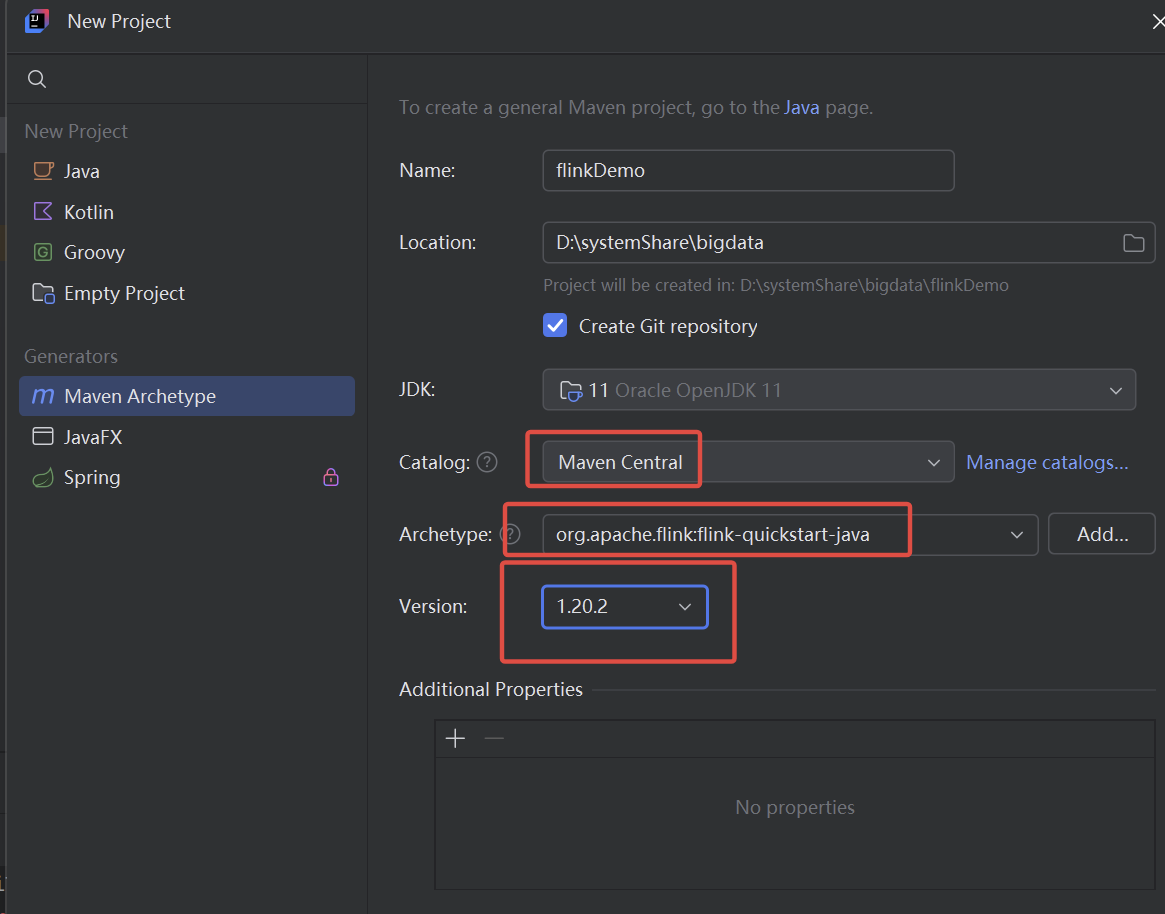Click the Groovy G icon
Viewport: 1165px width, 914px height.
pos(43,252)
